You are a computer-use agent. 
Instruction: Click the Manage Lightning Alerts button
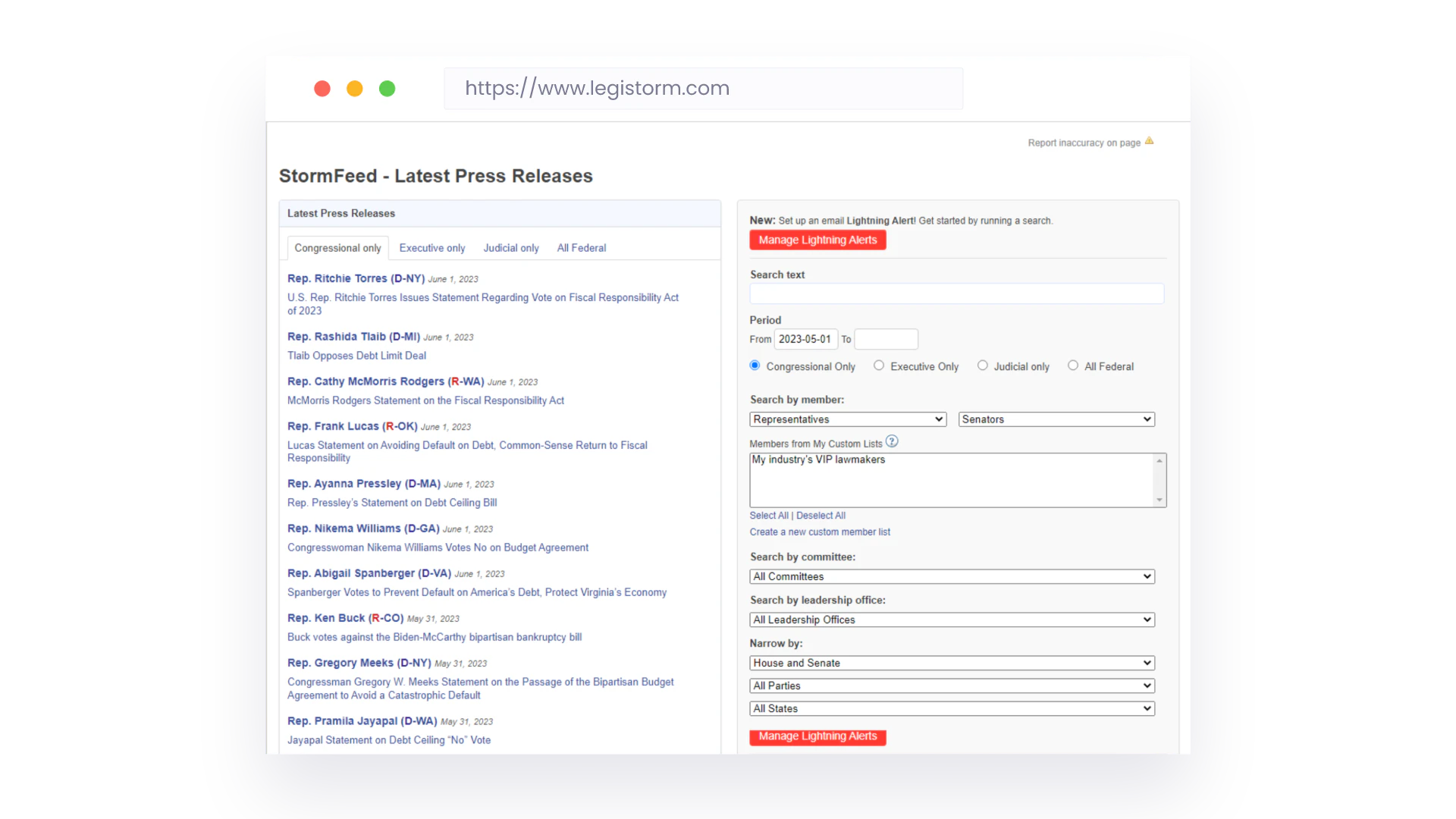[817, 240]
